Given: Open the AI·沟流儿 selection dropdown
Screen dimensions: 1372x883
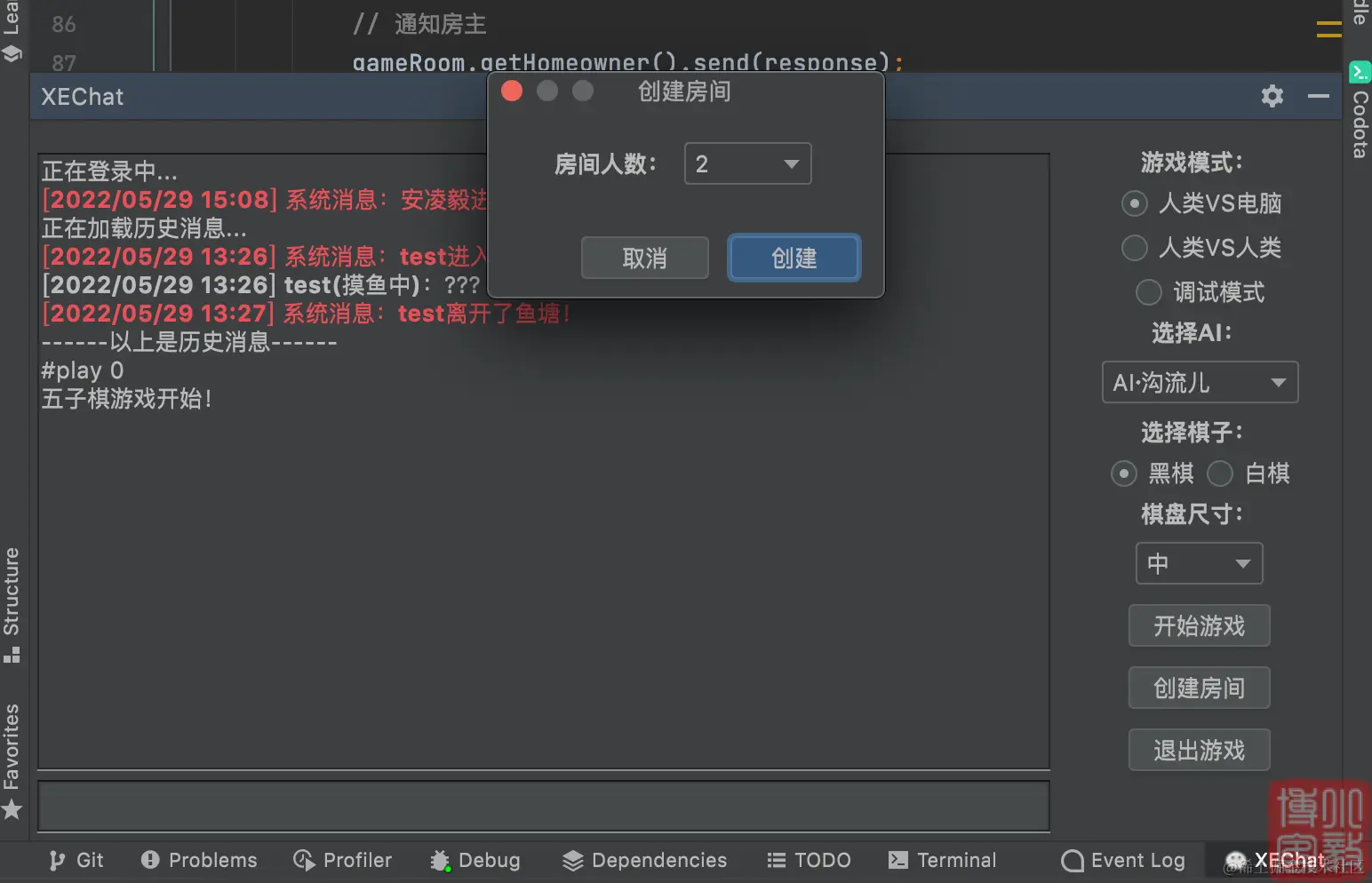Looking at the screenshot, I should point(1200,382).
